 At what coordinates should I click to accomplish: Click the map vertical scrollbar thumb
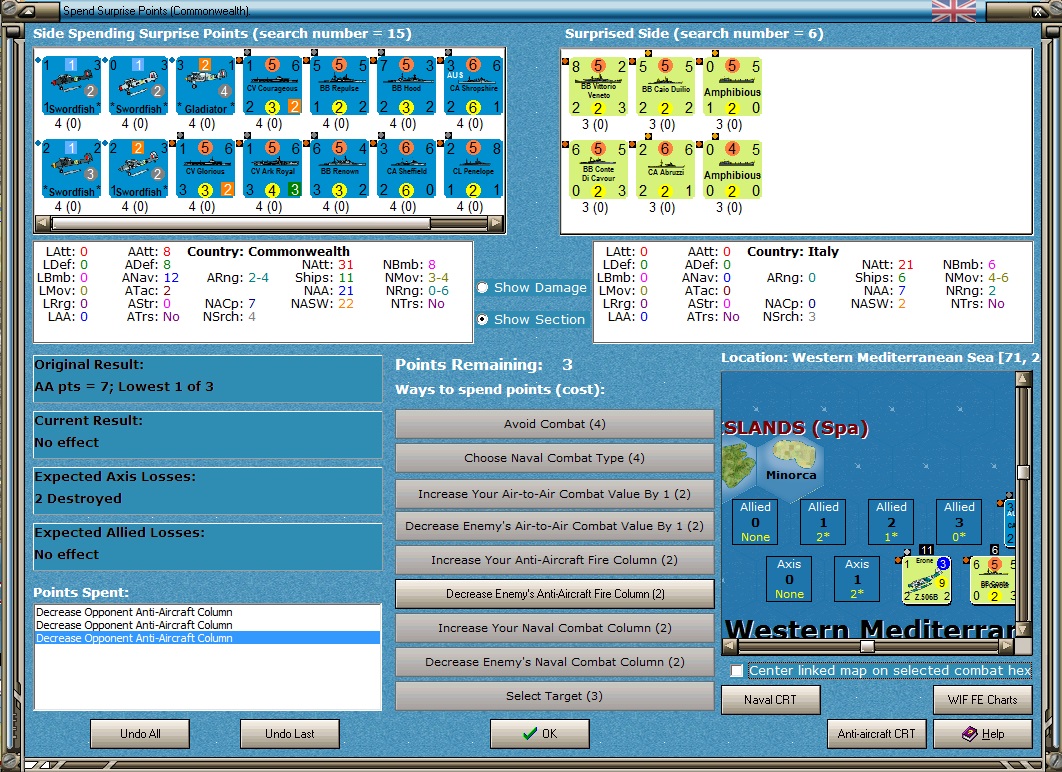[x=1023, y=473]
